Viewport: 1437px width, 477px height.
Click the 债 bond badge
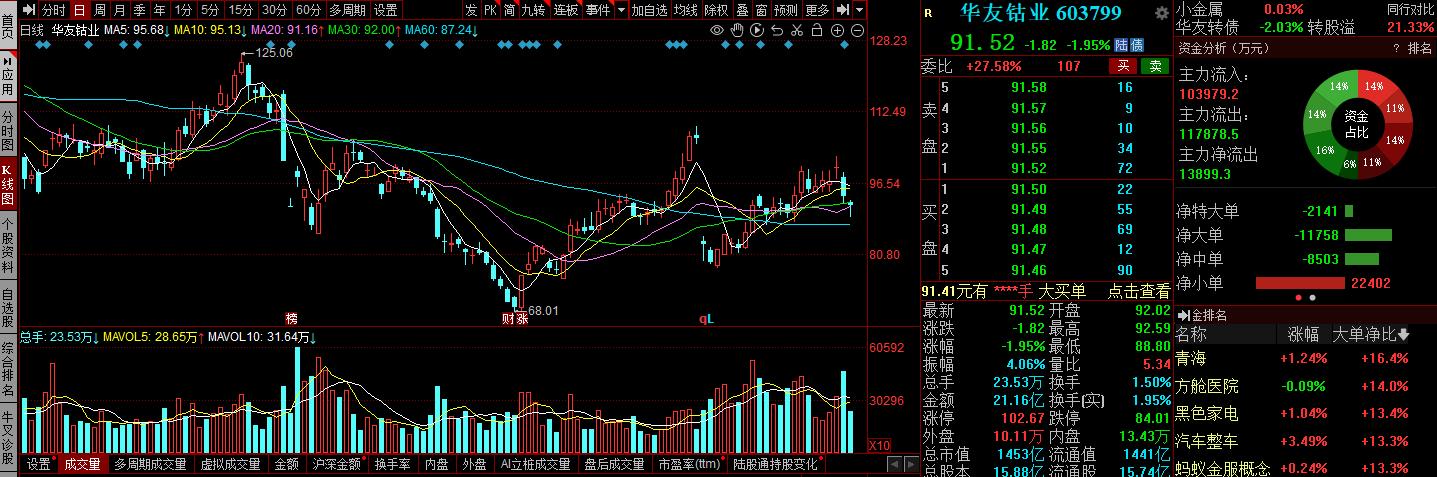[x=1137, y=44]
